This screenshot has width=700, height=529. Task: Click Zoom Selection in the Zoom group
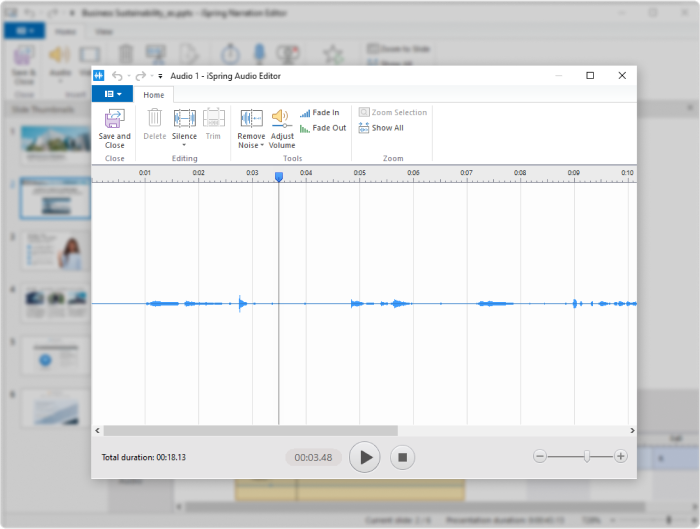pos(393,112)
